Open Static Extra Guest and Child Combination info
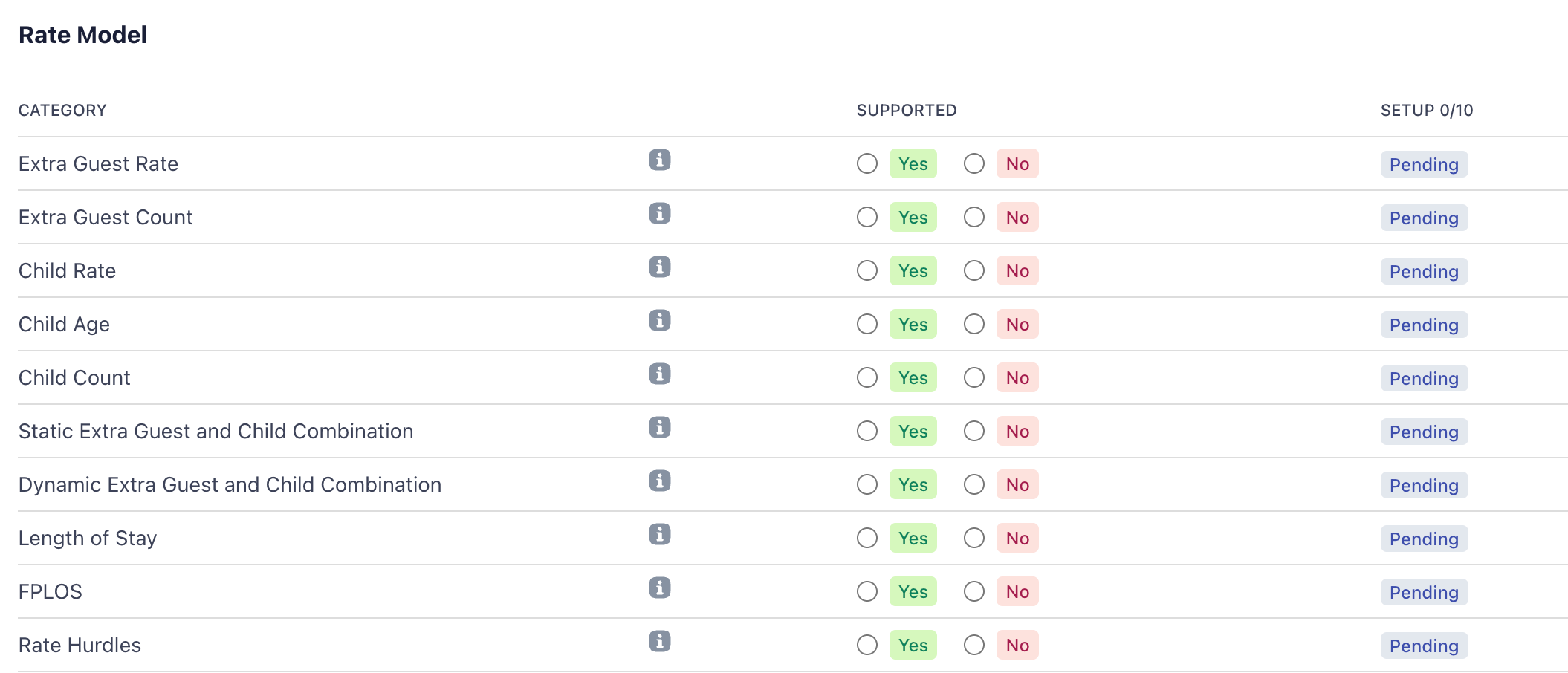The height and width of the screenshot is (673, 1568). [x=660, y=428]
